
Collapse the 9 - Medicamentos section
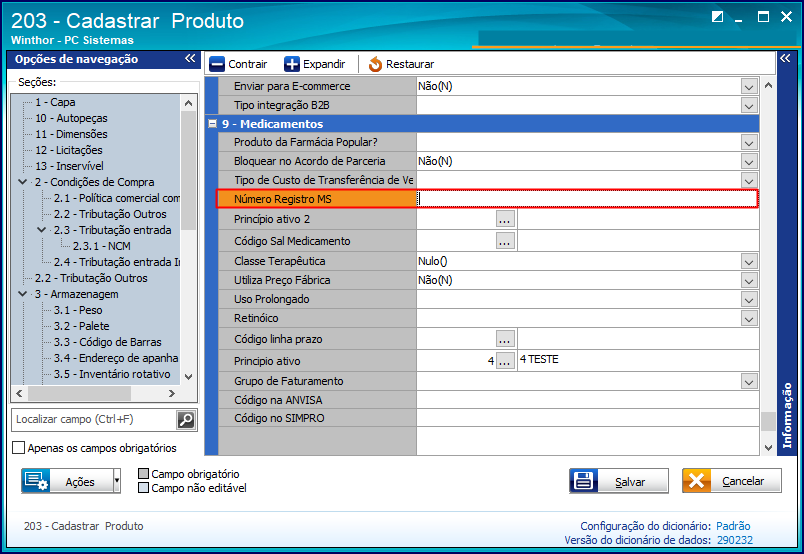pos(212,124)
